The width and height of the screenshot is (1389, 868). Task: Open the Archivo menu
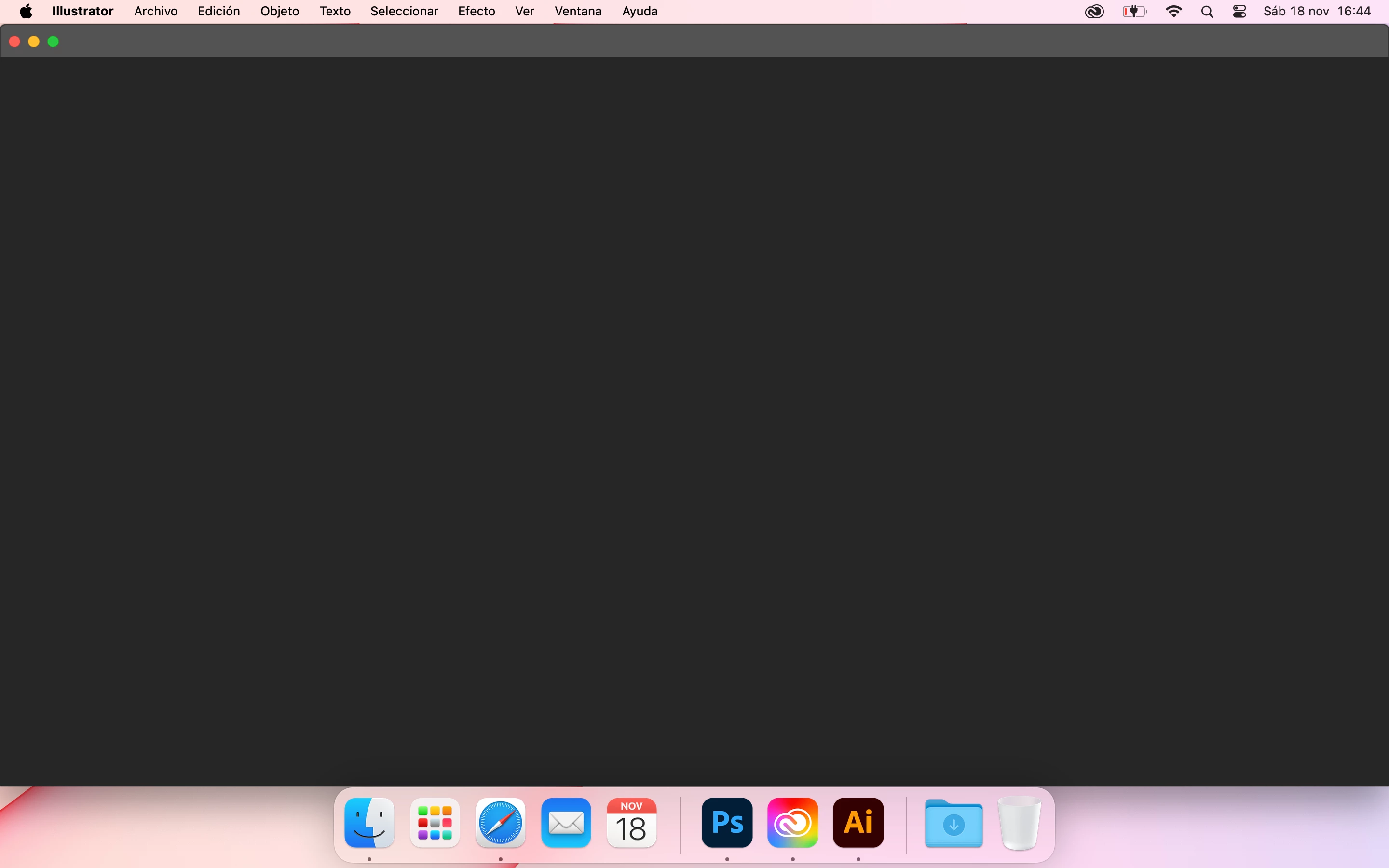pyautogui.click(x=156, y=12)
